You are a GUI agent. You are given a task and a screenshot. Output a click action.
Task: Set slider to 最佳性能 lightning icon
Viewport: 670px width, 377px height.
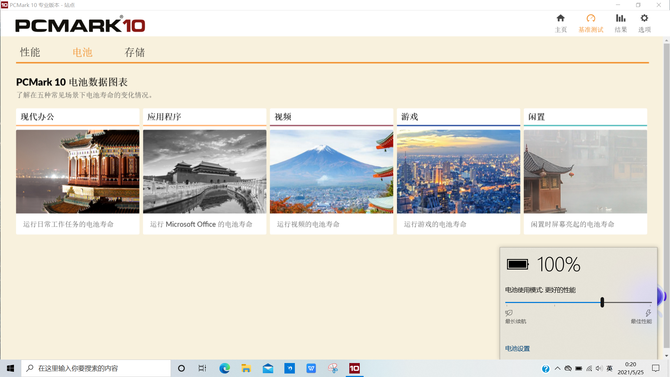coord(648,313)
